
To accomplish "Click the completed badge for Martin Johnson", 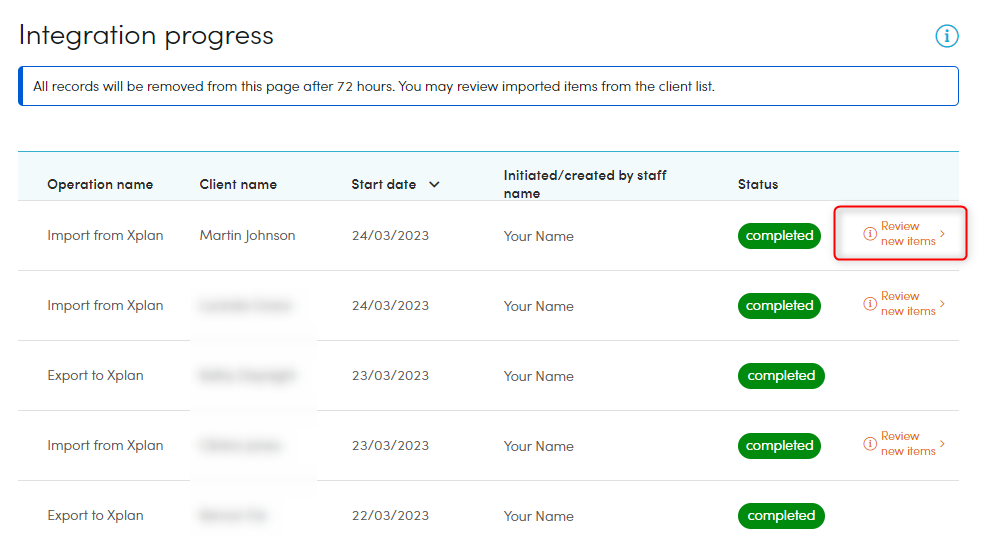I will [779, 236].
